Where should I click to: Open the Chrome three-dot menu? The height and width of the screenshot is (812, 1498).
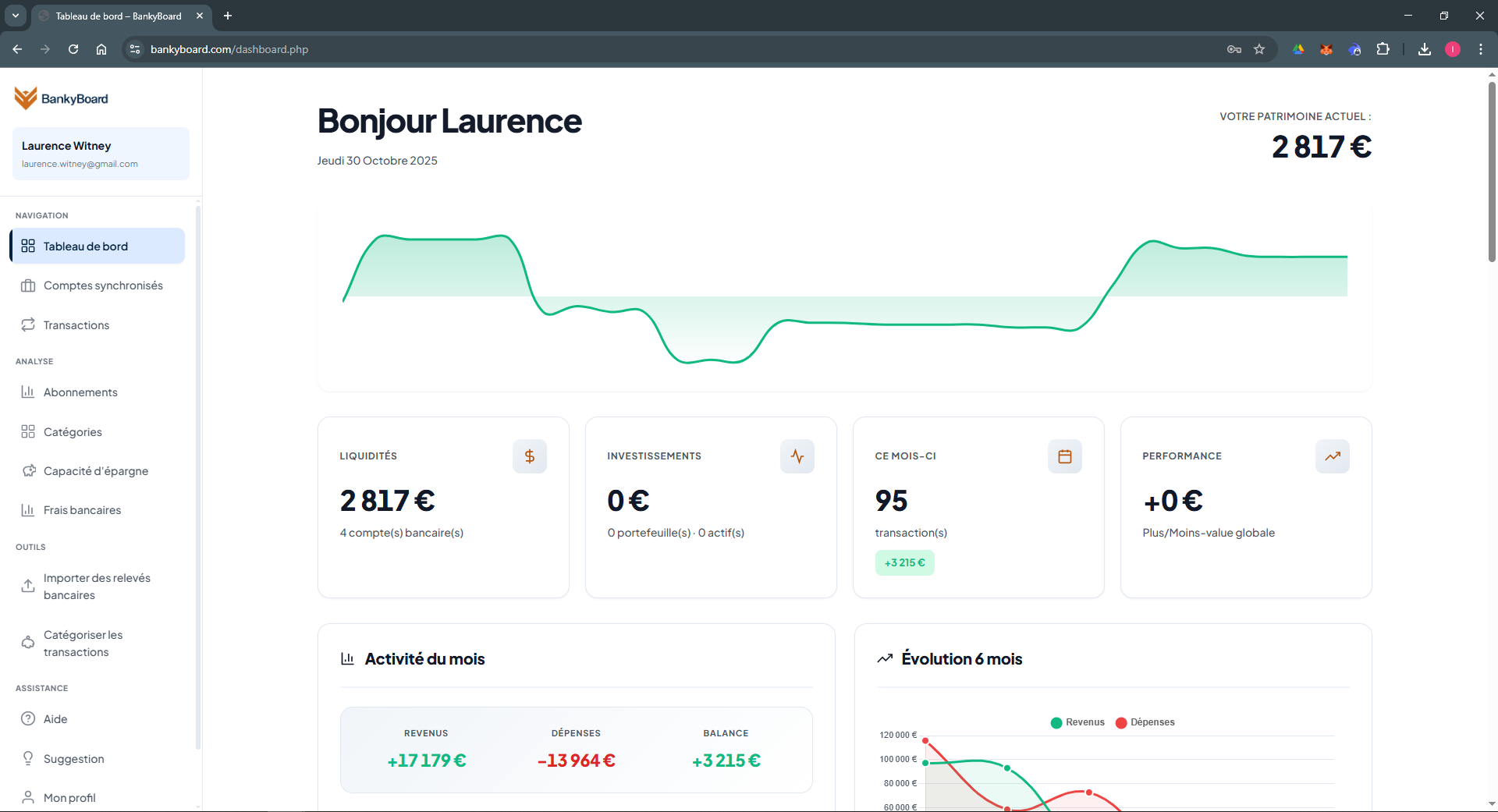point(1480,49)
